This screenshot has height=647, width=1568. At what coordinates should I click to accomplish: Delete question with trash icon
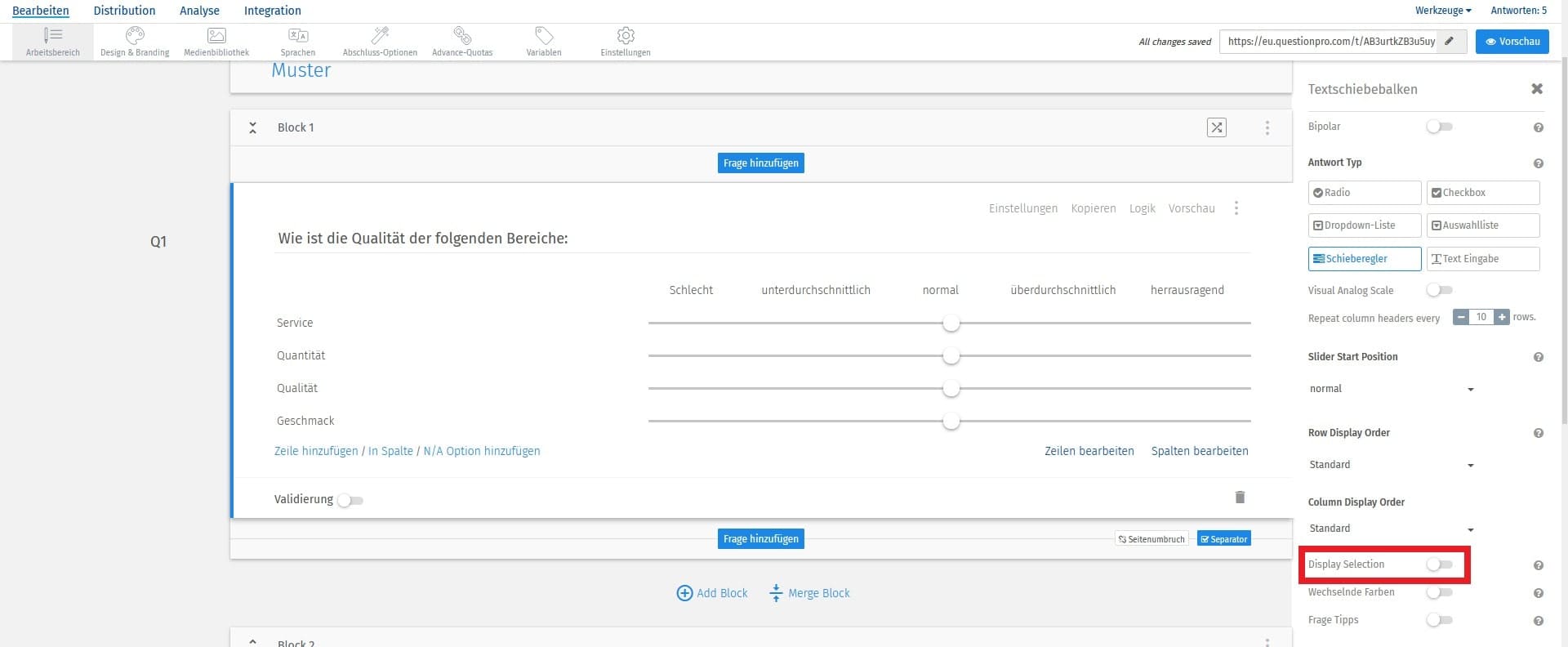click(x=1240, y=498)
